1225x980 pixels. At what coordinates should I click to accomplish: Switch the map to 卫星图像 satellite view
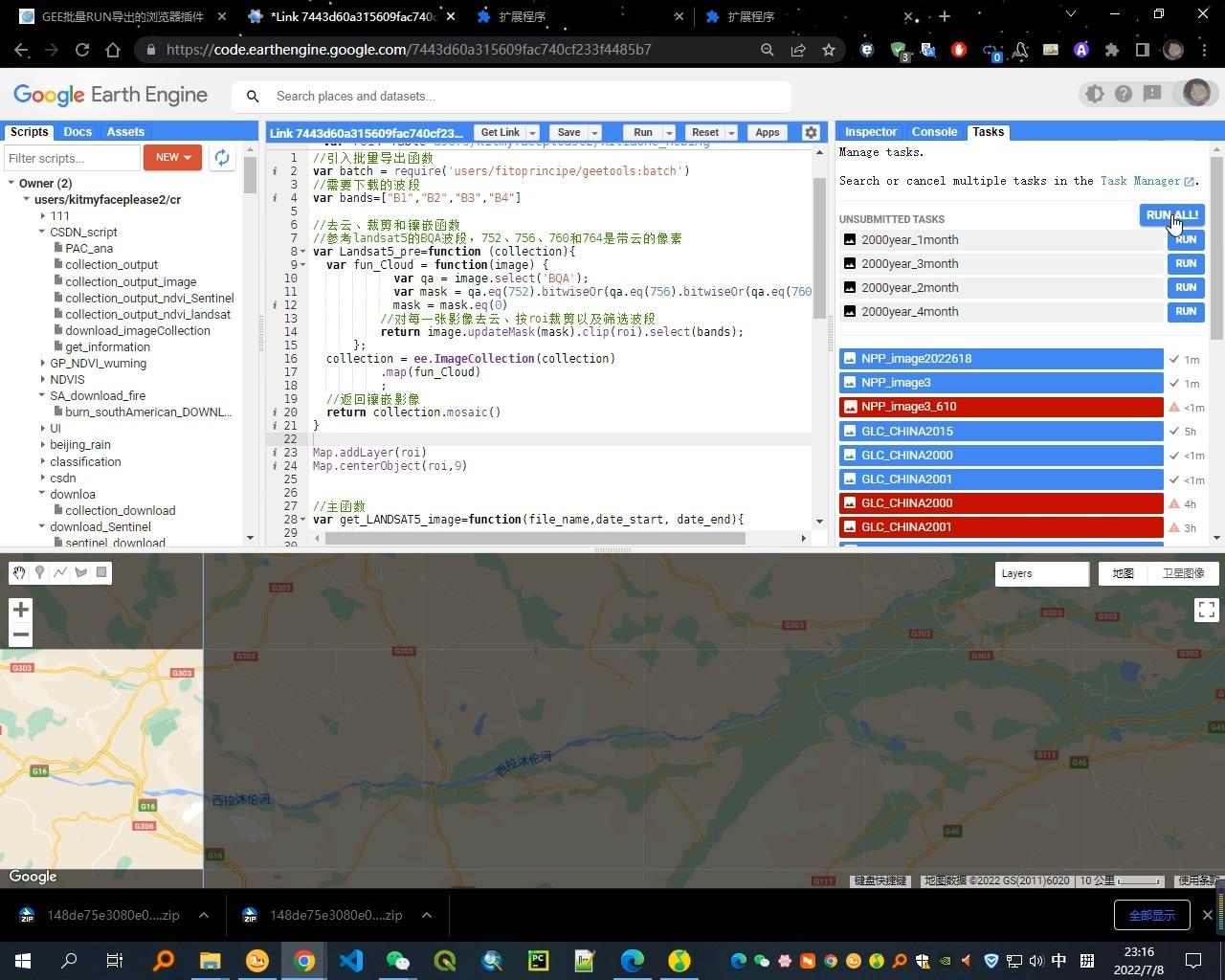1183,572
